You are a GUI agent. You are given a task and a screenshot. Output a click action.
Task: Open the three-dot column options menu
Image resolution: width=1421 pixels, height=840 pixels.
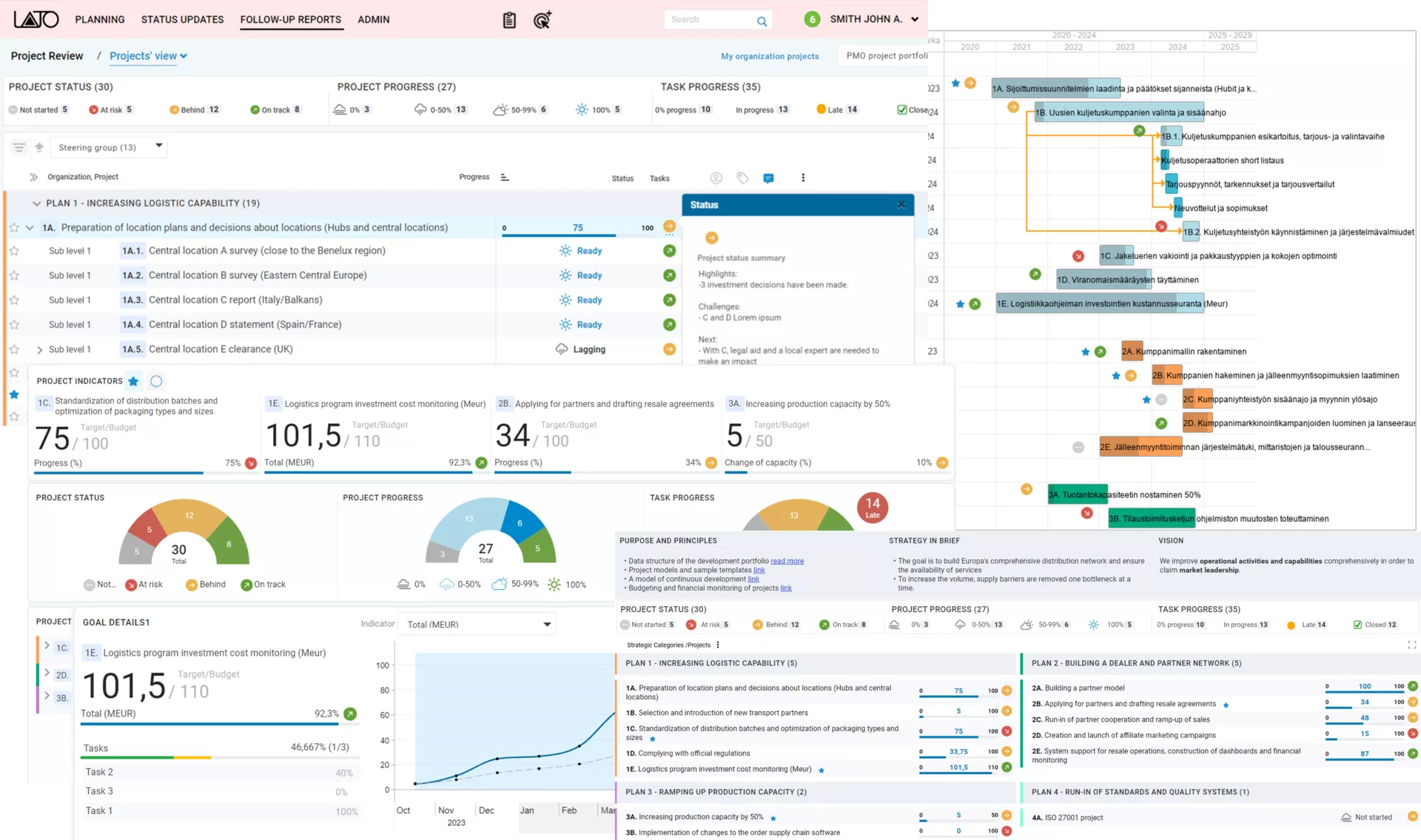(x=803, y=178)
